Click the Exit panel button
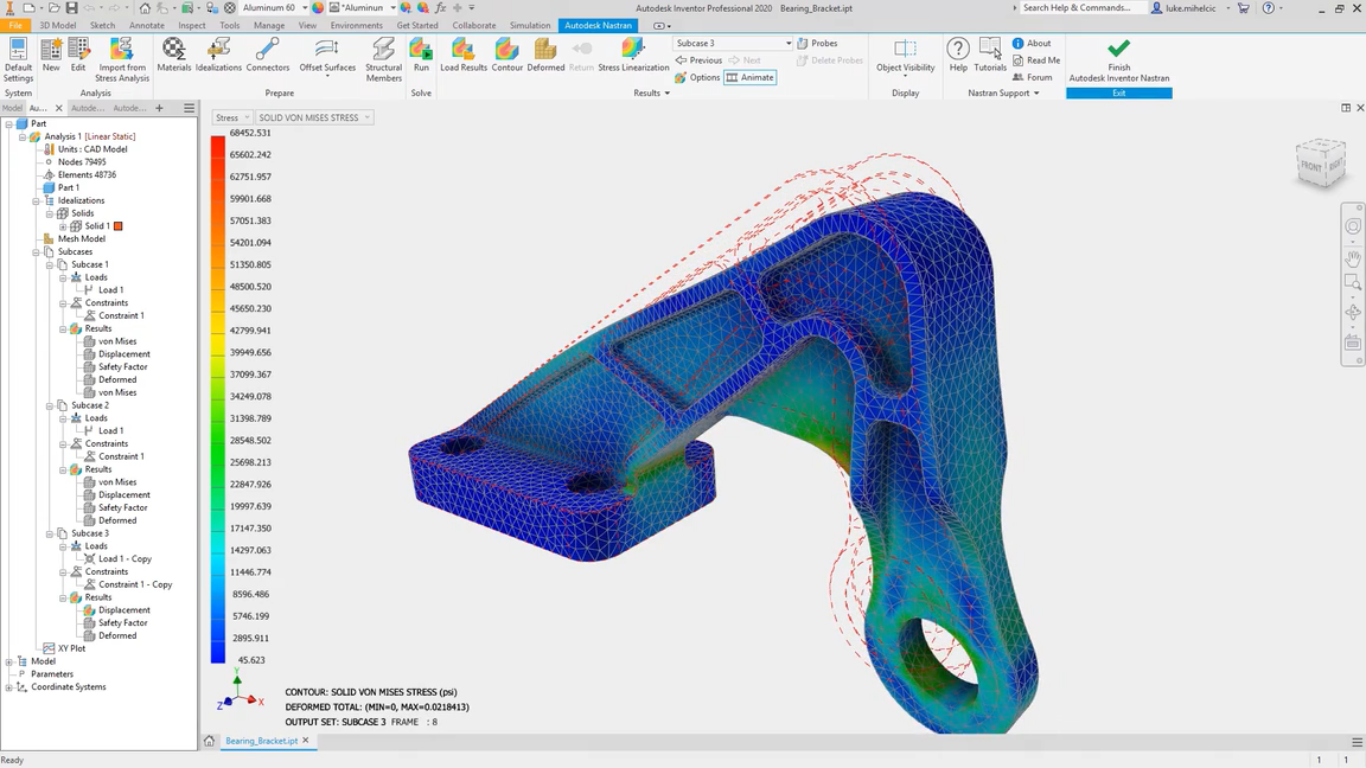The height and width of the screenshot is (768, 1366). click(1119, 93)
